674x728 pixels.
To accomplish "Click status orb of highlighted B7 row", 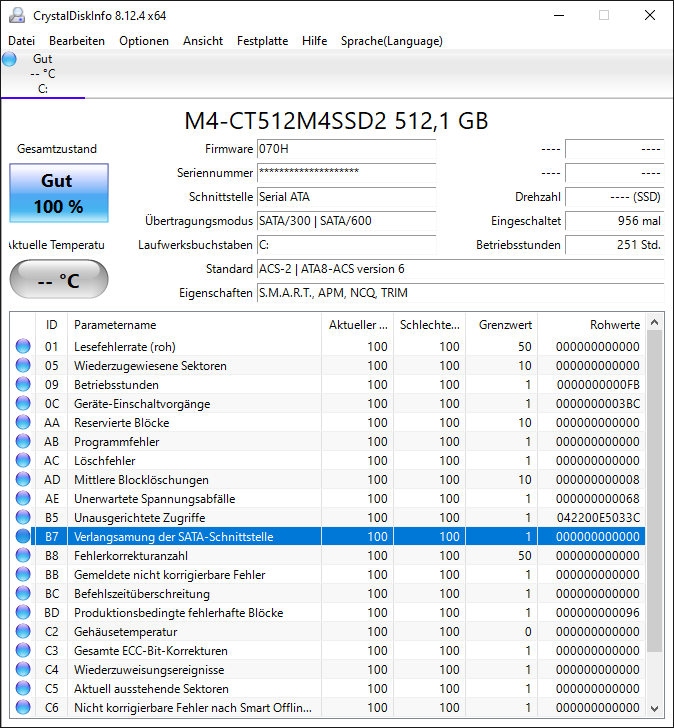I will click(23, 536).
